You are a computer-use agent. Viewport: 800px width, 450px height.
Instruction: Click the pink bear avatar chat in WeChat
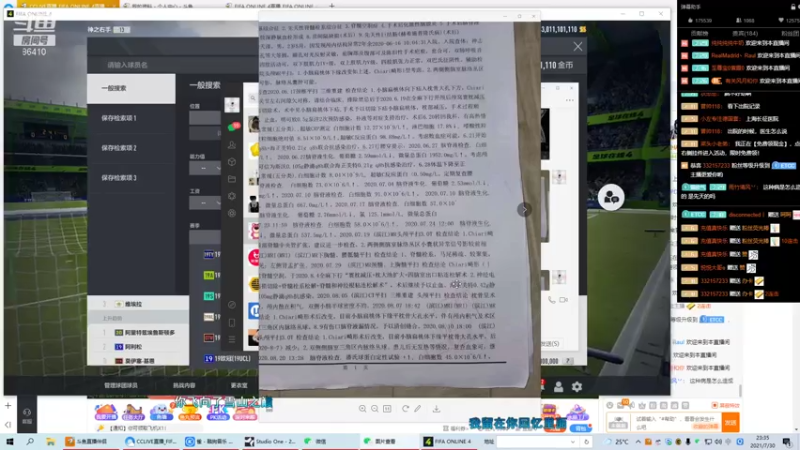pos(254,231)
